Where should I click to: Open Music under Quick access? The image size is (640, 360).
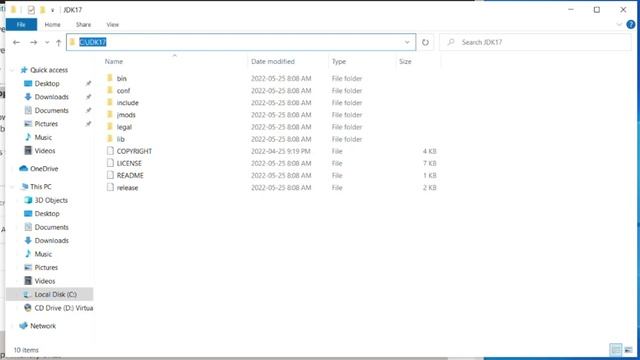tap(43, 137)
